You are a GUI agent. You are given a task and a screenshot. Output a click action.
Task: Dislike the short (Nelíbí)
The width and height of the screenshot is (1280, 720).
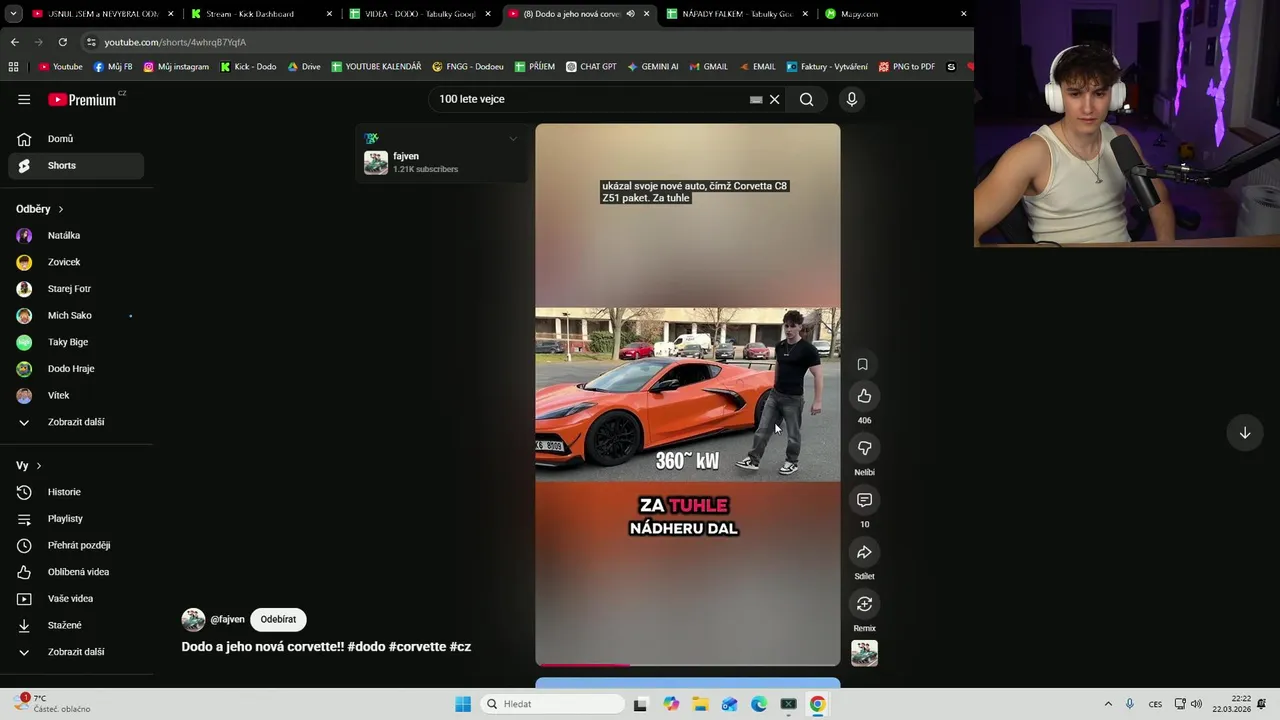click(864, 448)
